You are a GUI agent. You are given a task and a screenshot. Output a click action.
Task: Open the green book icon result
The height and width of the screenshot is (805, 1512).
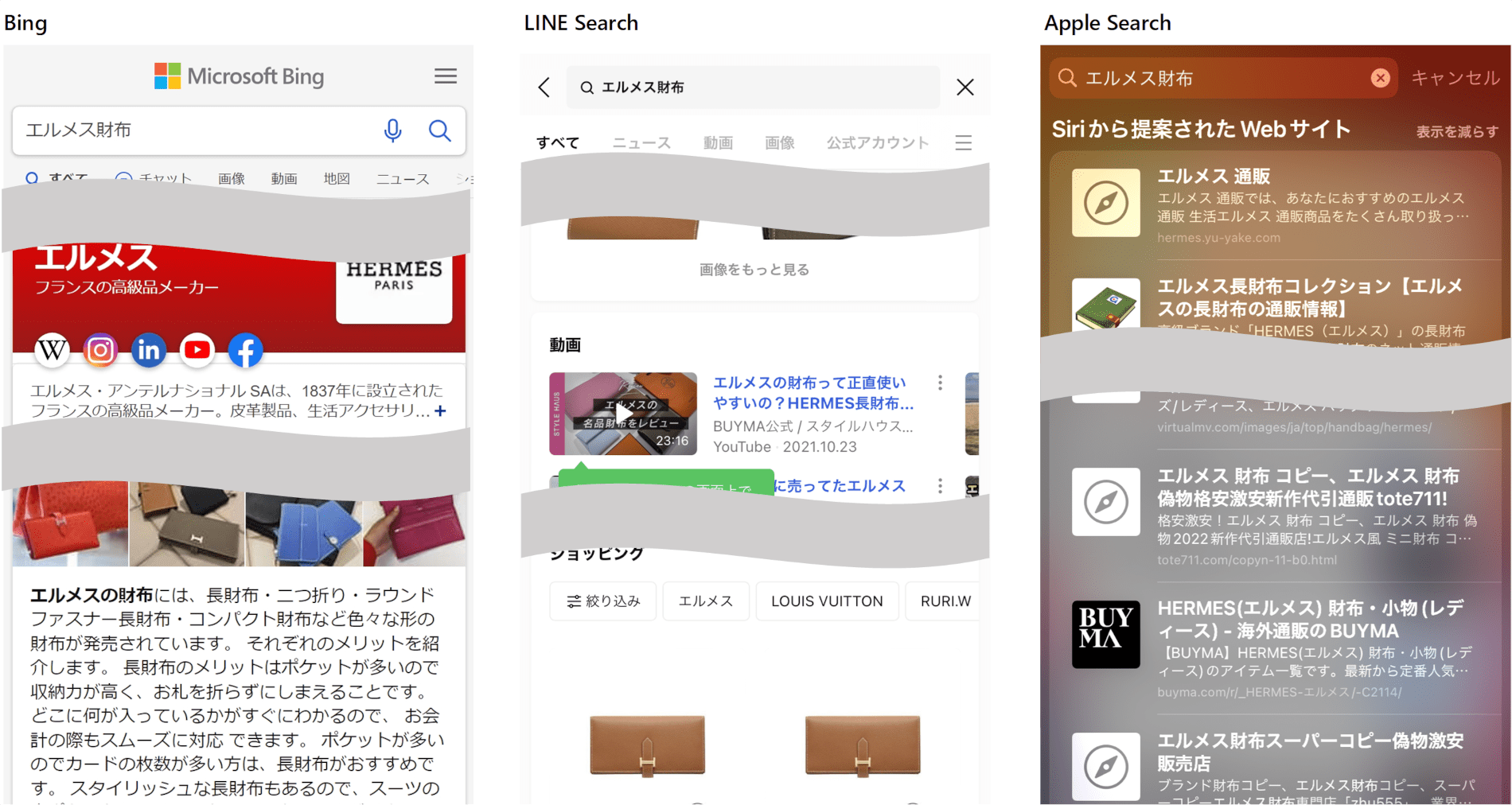point(1106,306)
